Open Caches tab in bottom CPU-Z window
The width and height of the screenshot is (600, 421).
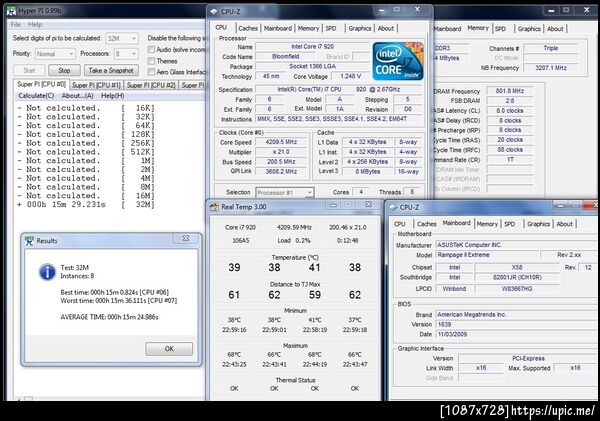pyautogui.click(x=427, y=224)
